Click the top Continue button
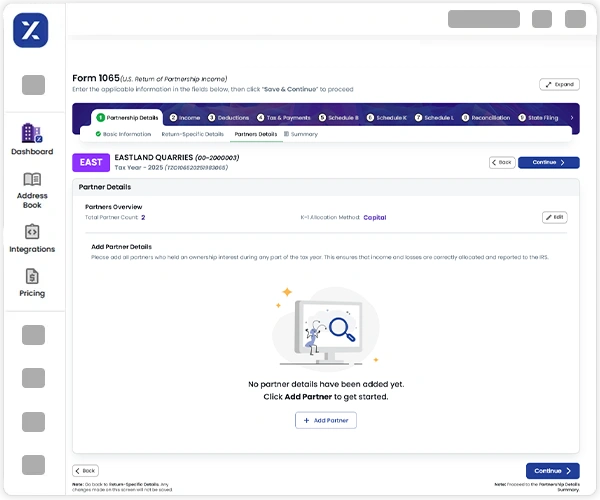Viewport: 600px width, 500px height. pyautogui.click(x=549, y=163)
